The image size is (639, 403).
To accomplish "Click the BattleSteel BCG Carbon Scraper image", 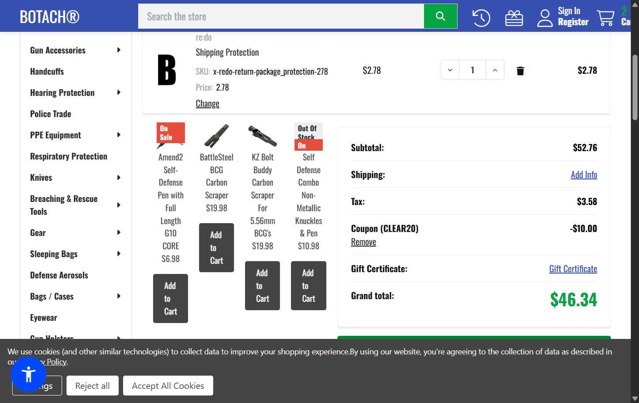I will [x=216, y=135].
